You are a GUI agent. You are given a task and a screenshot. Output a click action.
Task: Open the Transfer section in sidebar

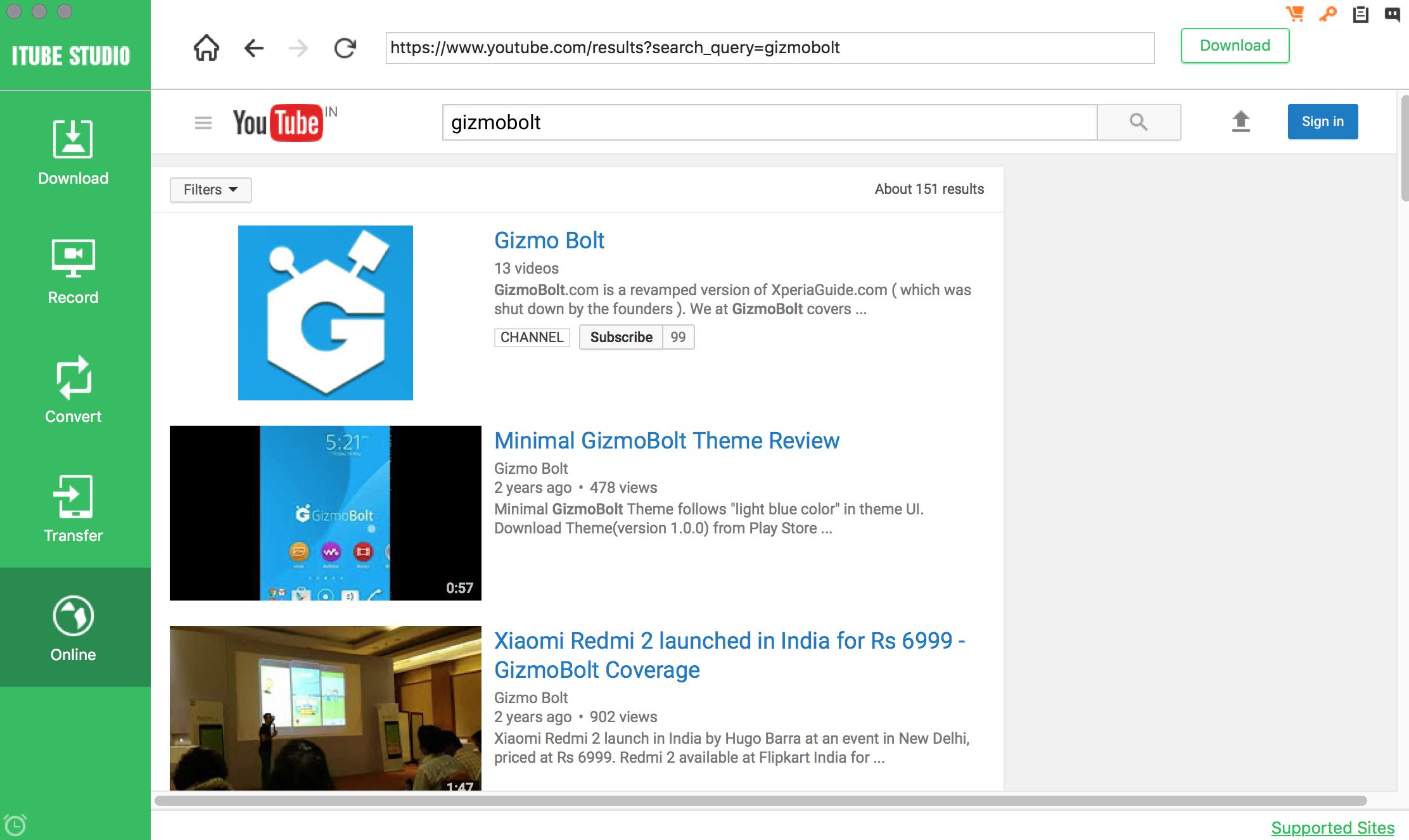tap(73, 509)
